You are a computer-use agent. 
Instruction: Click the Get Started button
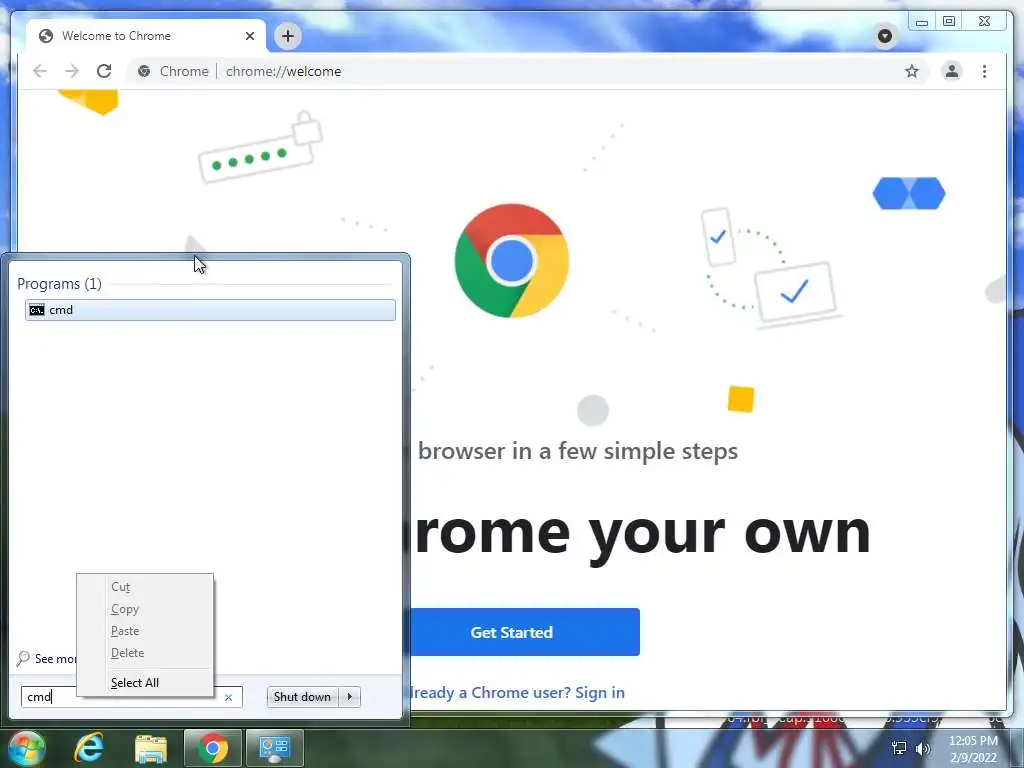click(512, 632)
